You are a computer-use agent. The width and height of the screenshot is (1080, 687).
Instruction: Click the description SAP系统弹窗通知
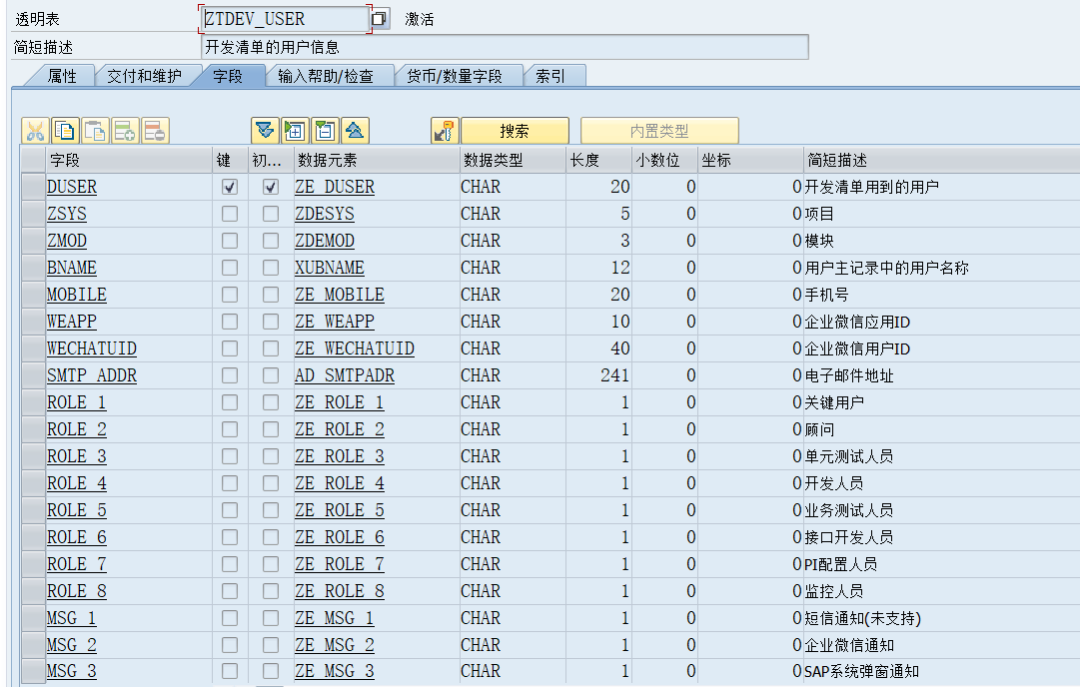pyautogui.click(x=861, y=671)
